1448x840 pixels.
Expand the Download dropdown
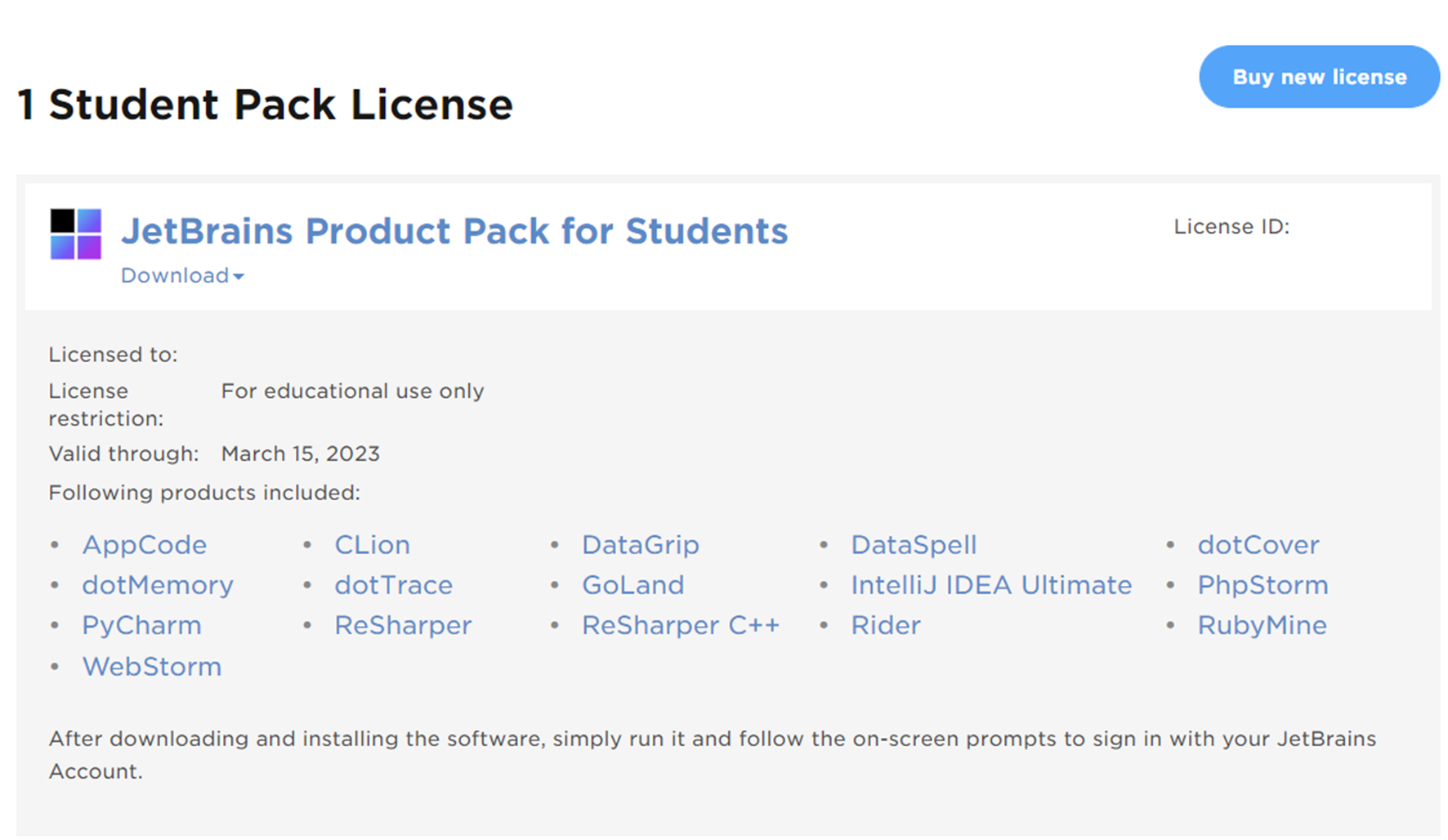(x=182, y=275)
